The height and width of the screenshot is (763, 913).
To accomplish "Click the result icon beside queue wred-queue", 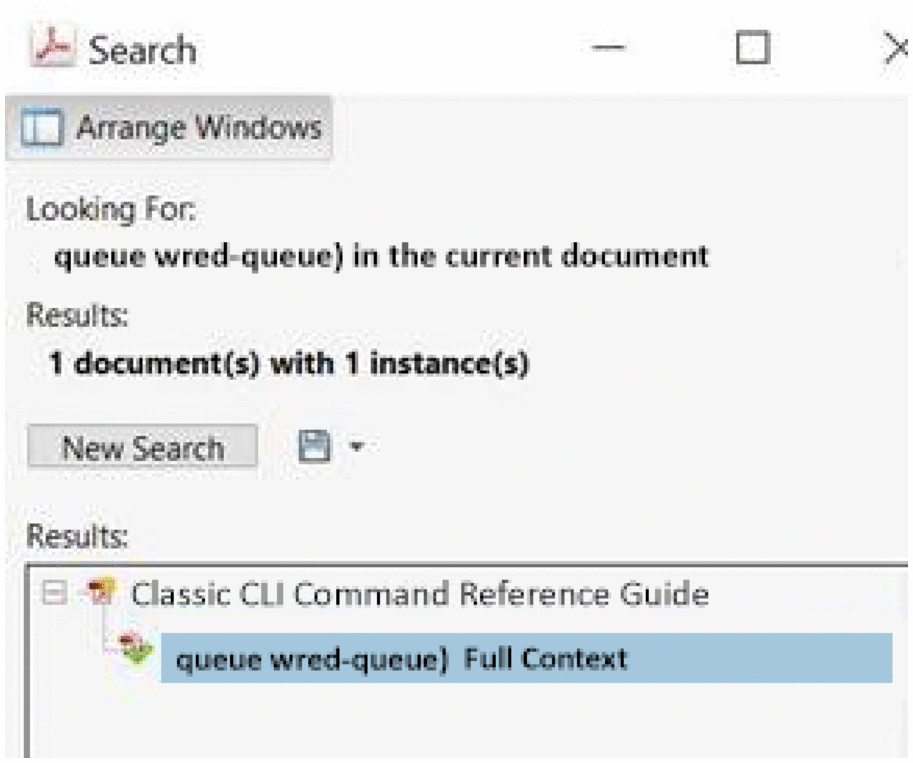I will (x=132, y=651).
